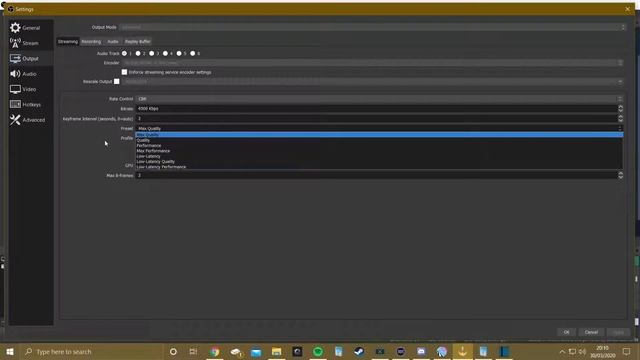
Task: Switch to the Streaming tab
Action: coord(68,42)
